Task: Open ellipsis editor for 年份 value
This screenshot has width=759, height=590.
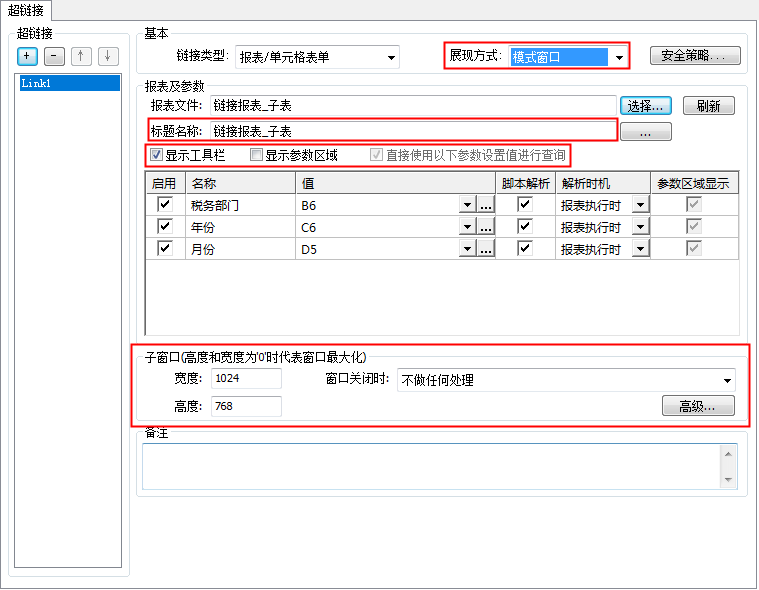Action: tap(486, 227)
